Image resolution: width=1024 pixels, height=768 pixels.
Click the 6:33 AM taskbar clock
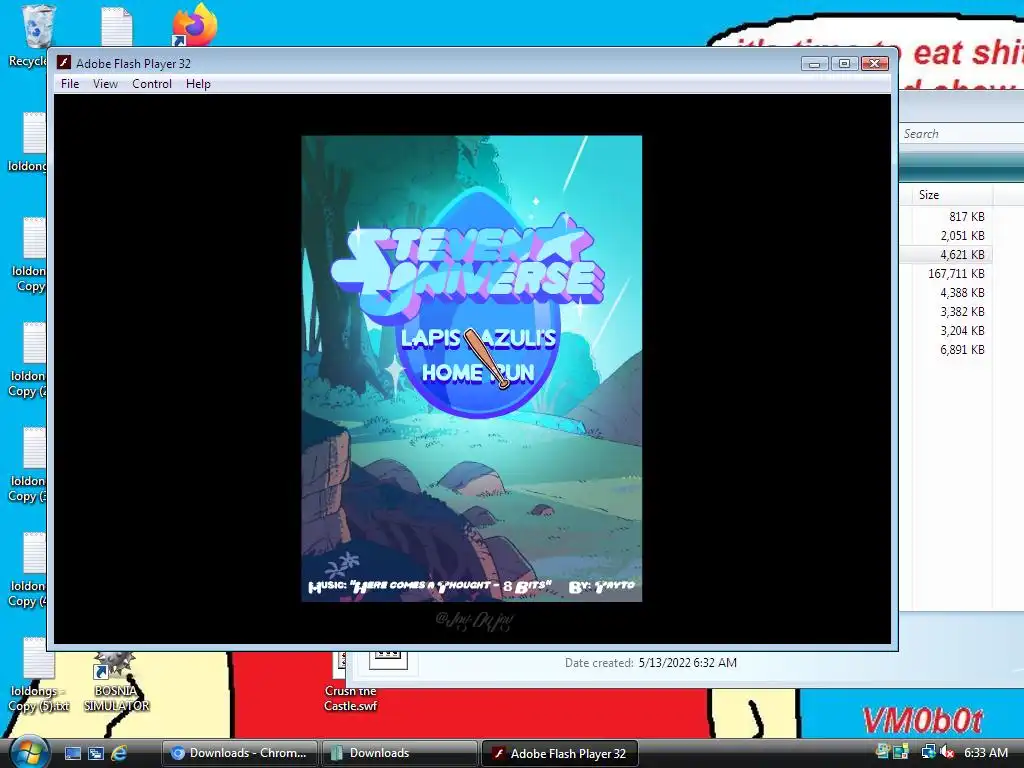point(985,752)
